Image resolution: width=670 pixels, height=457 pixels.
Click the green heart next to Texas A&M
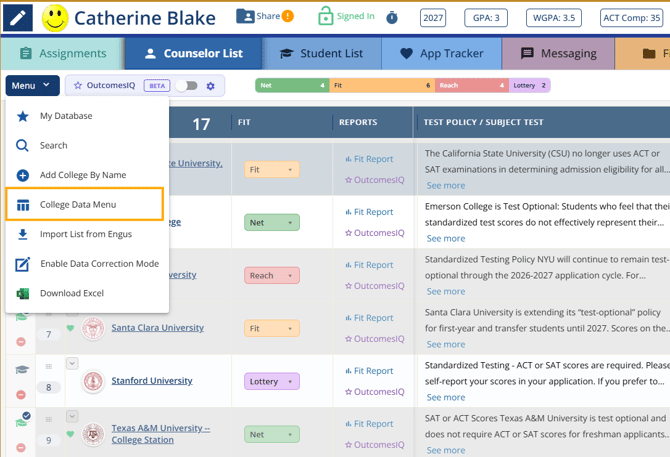(x=71, y=434)
